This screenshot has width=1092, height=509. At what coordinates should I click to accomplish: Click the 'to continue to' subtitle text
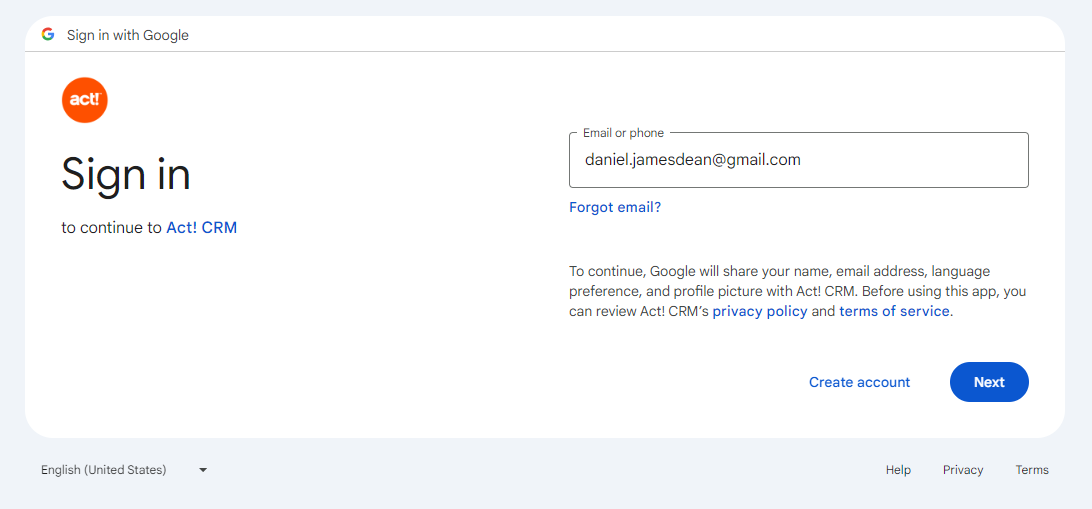(111, 228)
